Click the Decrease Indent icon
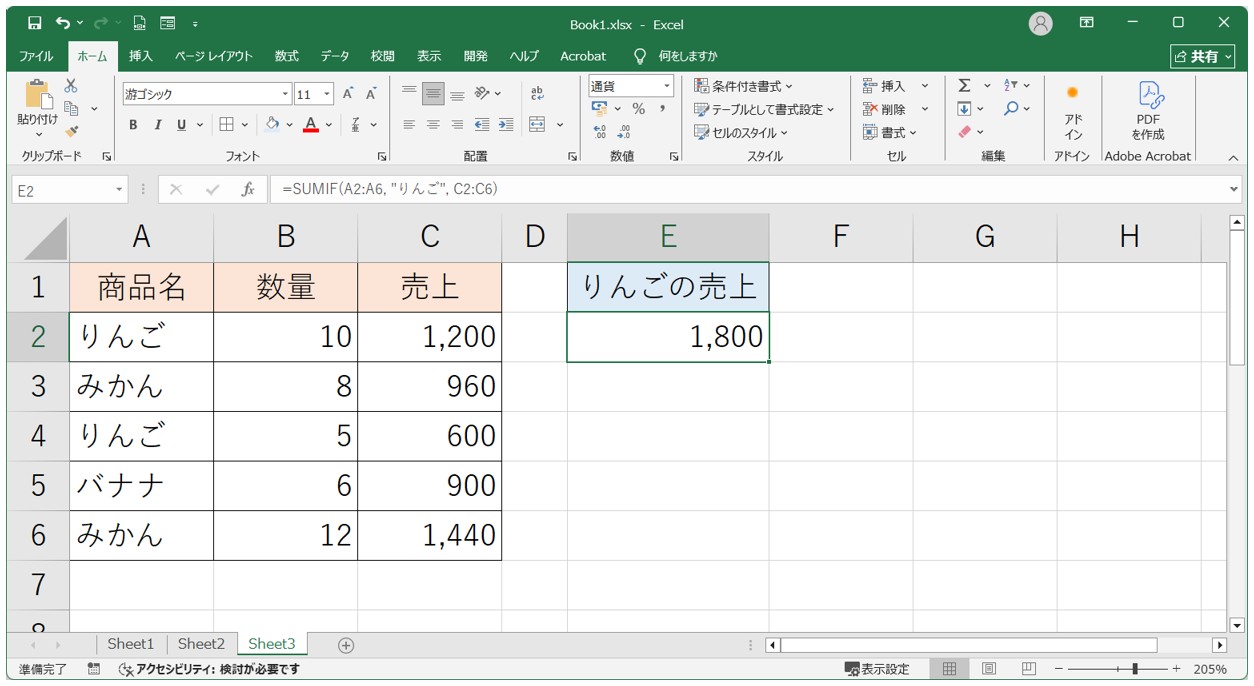This screenshot has width=1254, height=686. click(x=482, y=125)
